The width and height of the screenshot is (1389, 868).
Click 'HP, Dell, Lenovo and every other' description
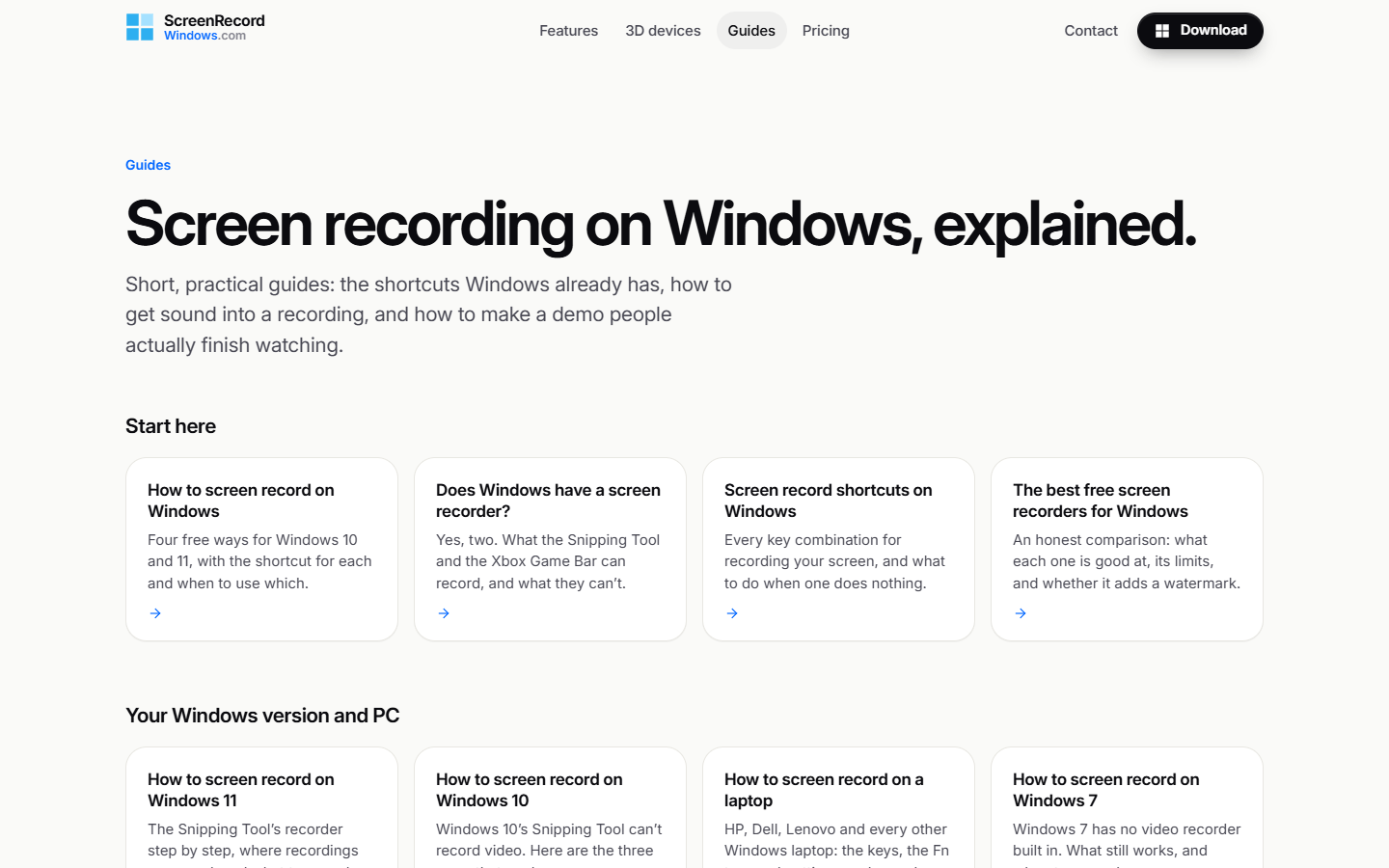[x=835, y=829]
